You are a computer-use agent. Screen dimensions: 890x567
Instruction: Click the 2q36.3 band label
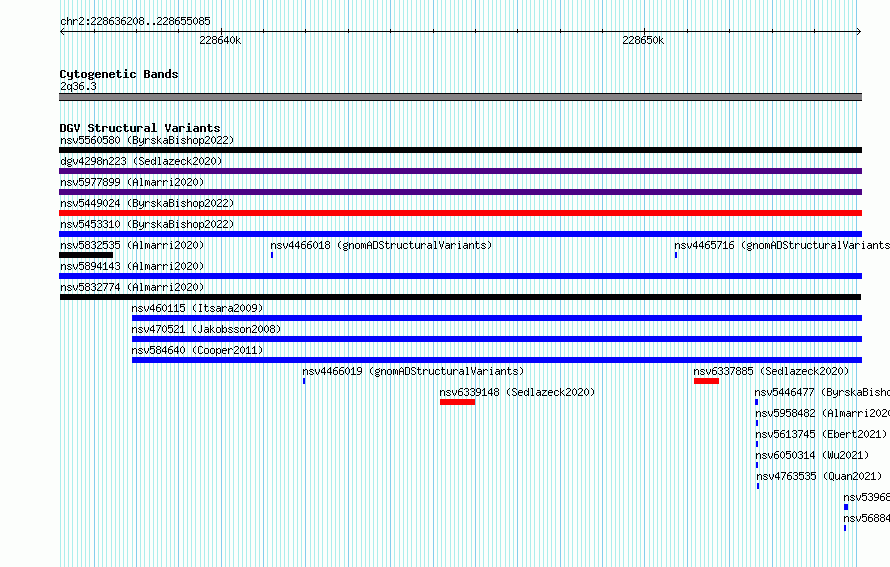[78, 86]
